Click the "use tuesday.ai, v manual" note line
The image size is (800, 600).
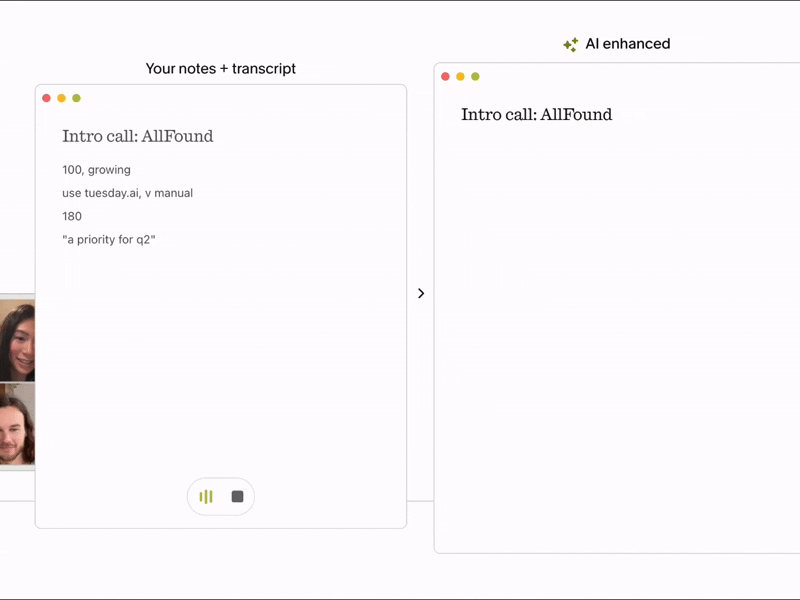coord(127,193)
